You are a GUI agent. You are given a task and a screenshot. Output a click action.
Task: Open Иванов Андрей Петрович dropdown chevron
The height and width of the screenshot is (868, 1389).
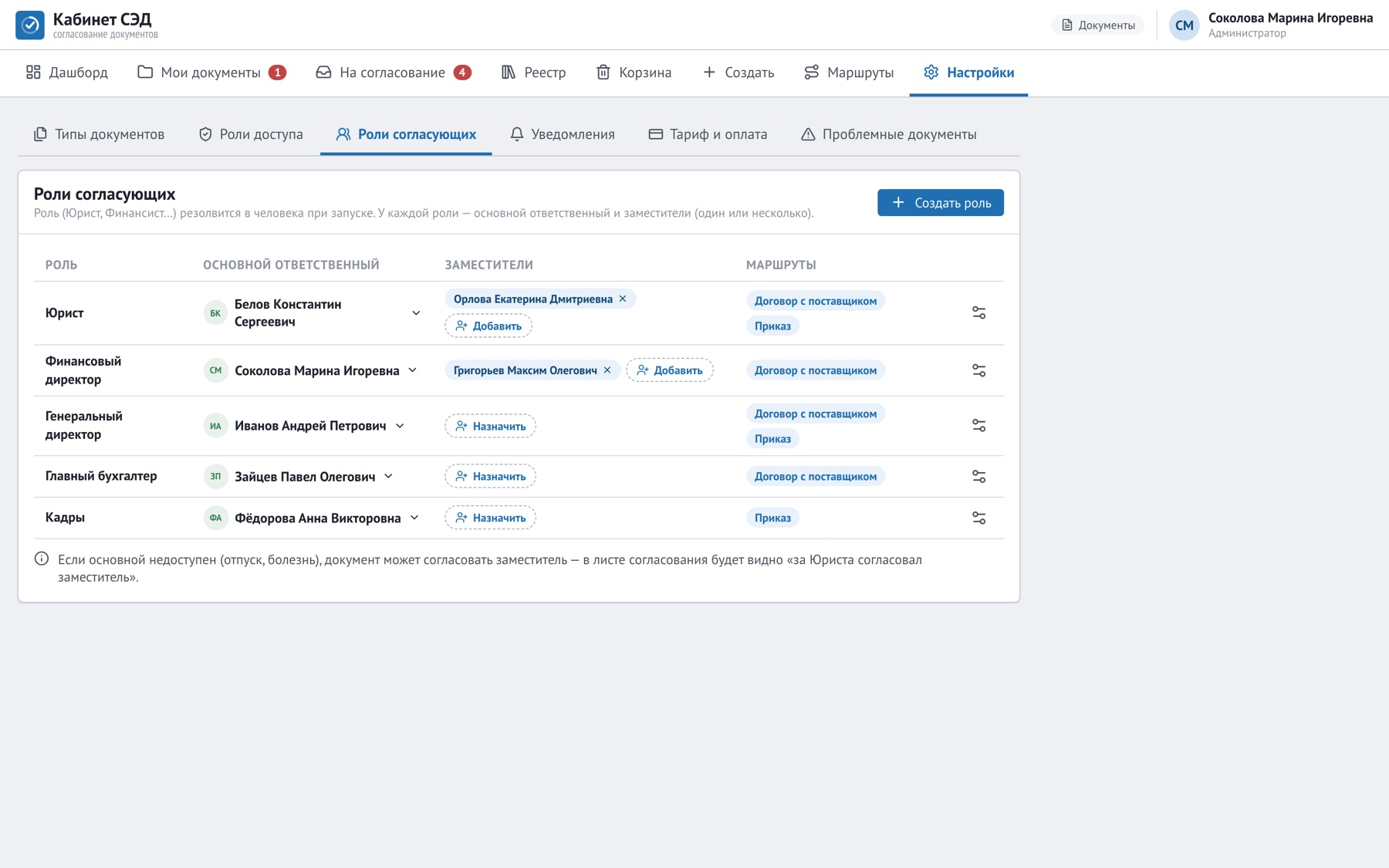coord(400,426)
